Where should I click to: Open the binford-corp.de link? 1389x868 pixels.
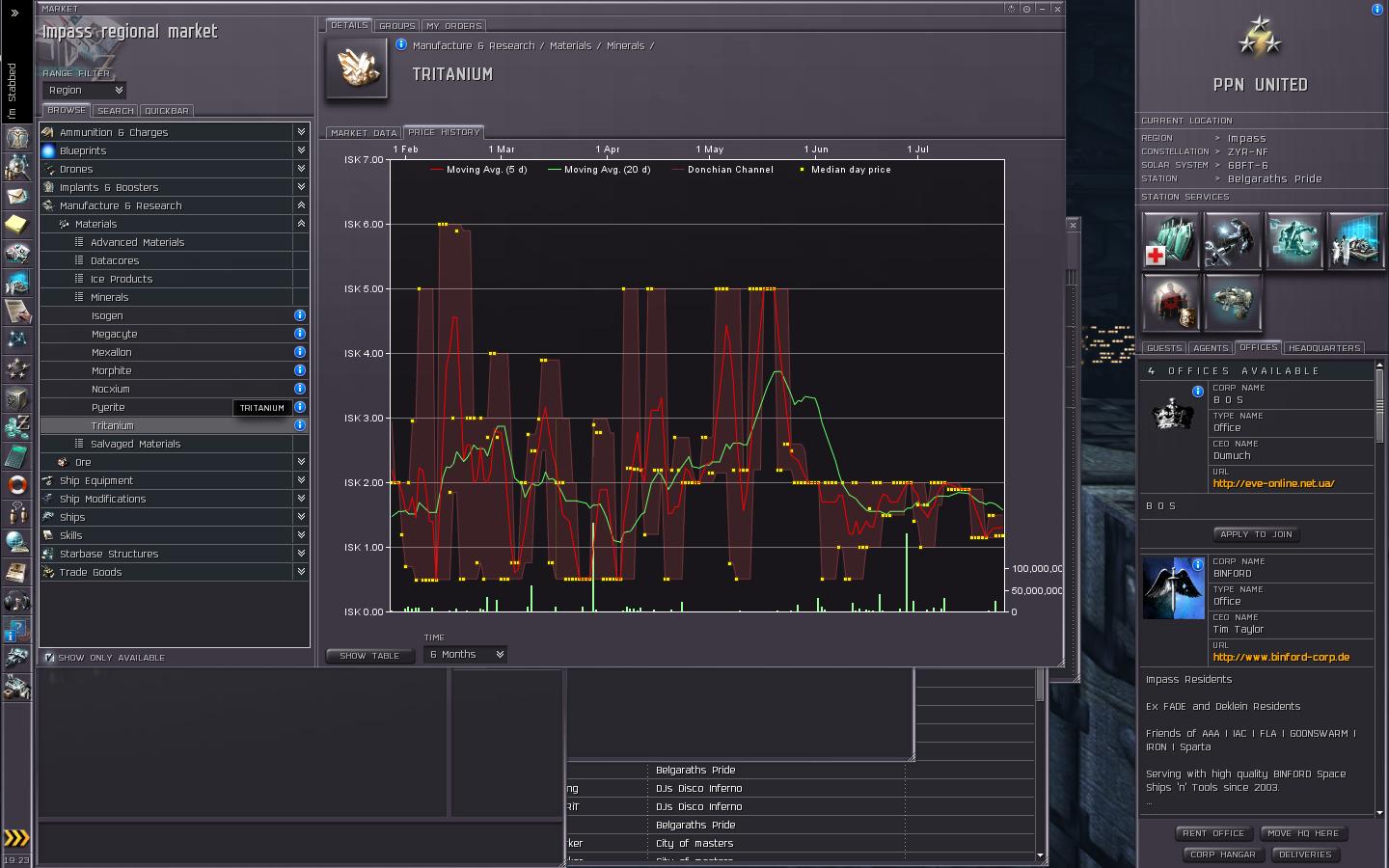point(1281,658)
